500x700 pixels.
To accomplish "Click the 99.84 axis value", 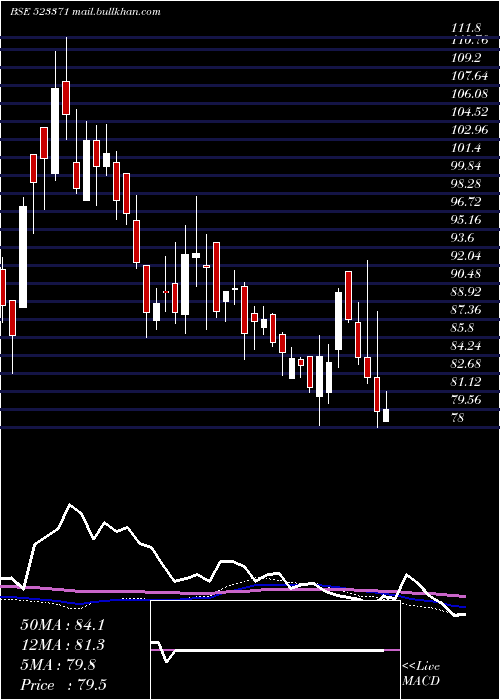I will [467, 166].
